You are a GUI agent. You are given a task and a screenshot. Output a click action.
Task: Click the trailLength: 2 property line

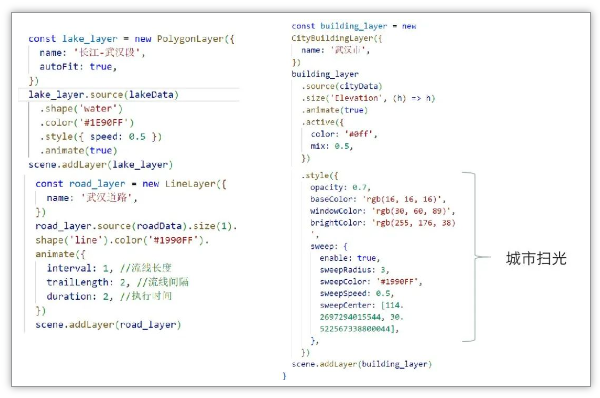(x=117, y=282)
